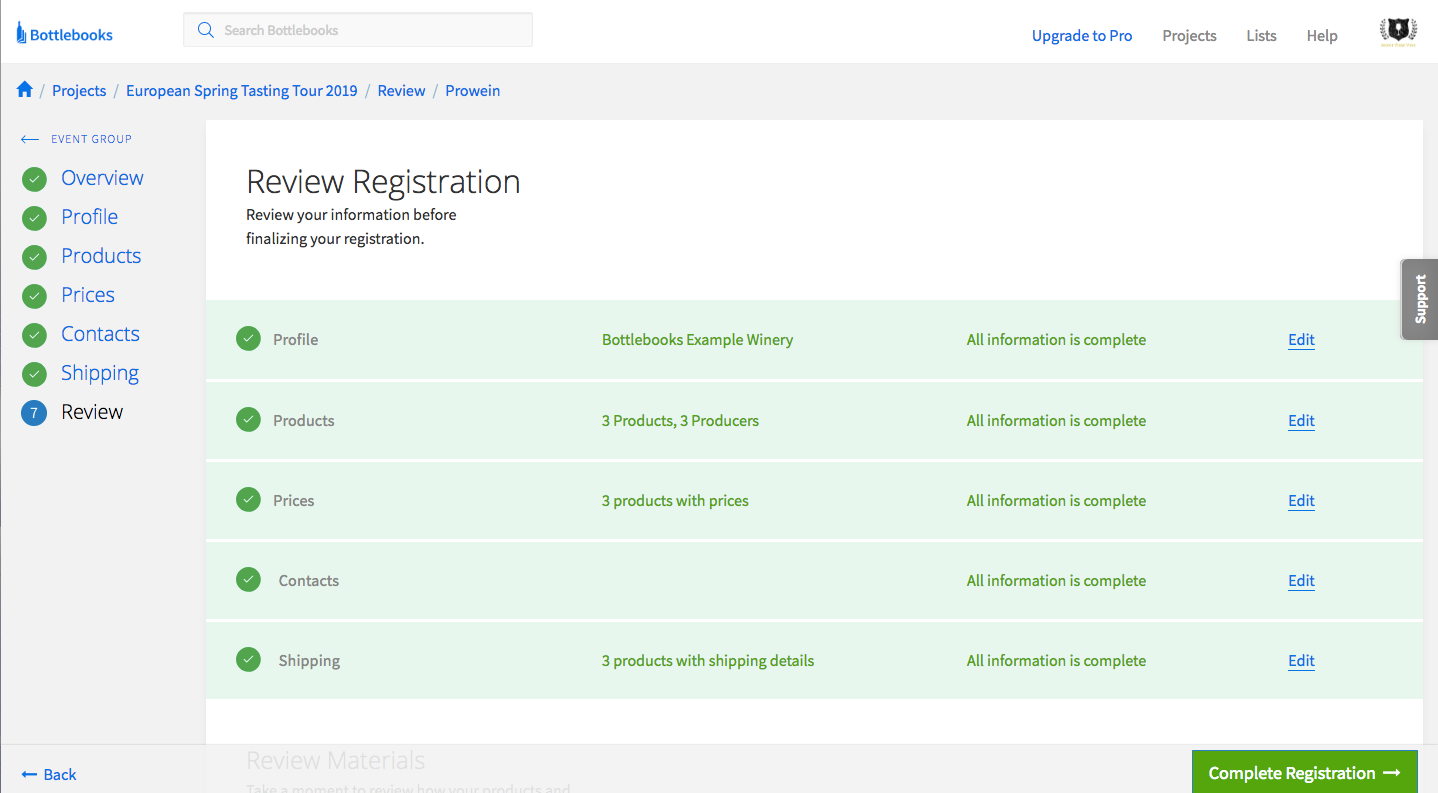This screenshot has height=793, width=1438.
Task: Click '3 Products, 3 Producers' text
Action: [x=680, y=421]
